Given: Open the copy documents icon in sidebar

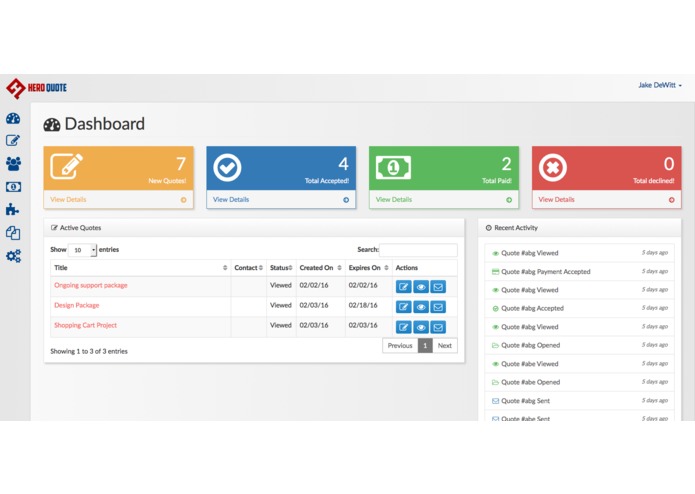Looking at the screenshot, I should [13, 233].
